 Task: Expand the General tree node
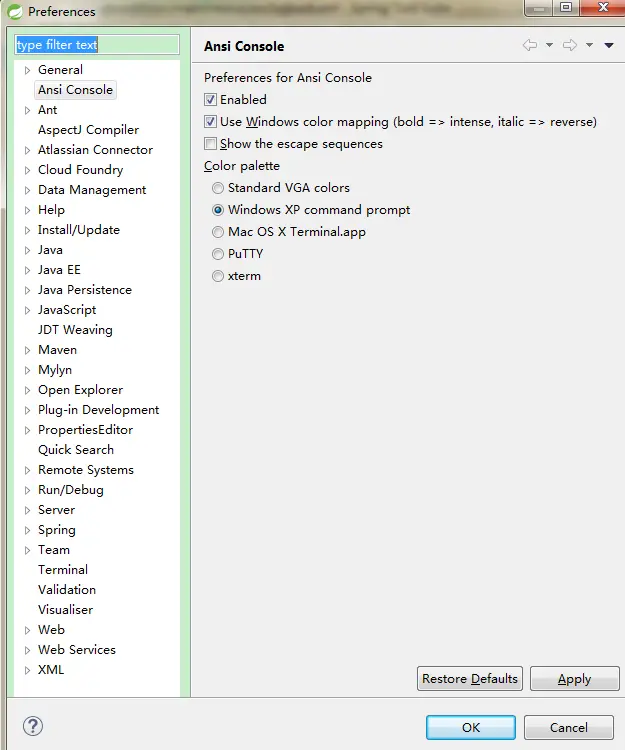(x=27, y=70)
